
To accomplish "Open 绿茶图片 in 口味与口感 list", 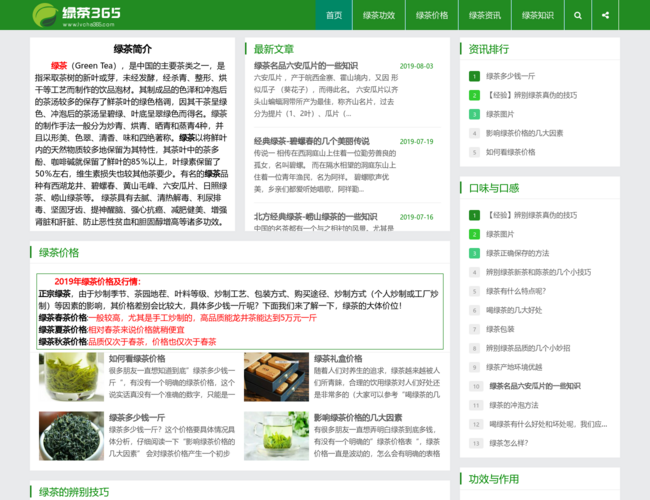I will (500, 234).
